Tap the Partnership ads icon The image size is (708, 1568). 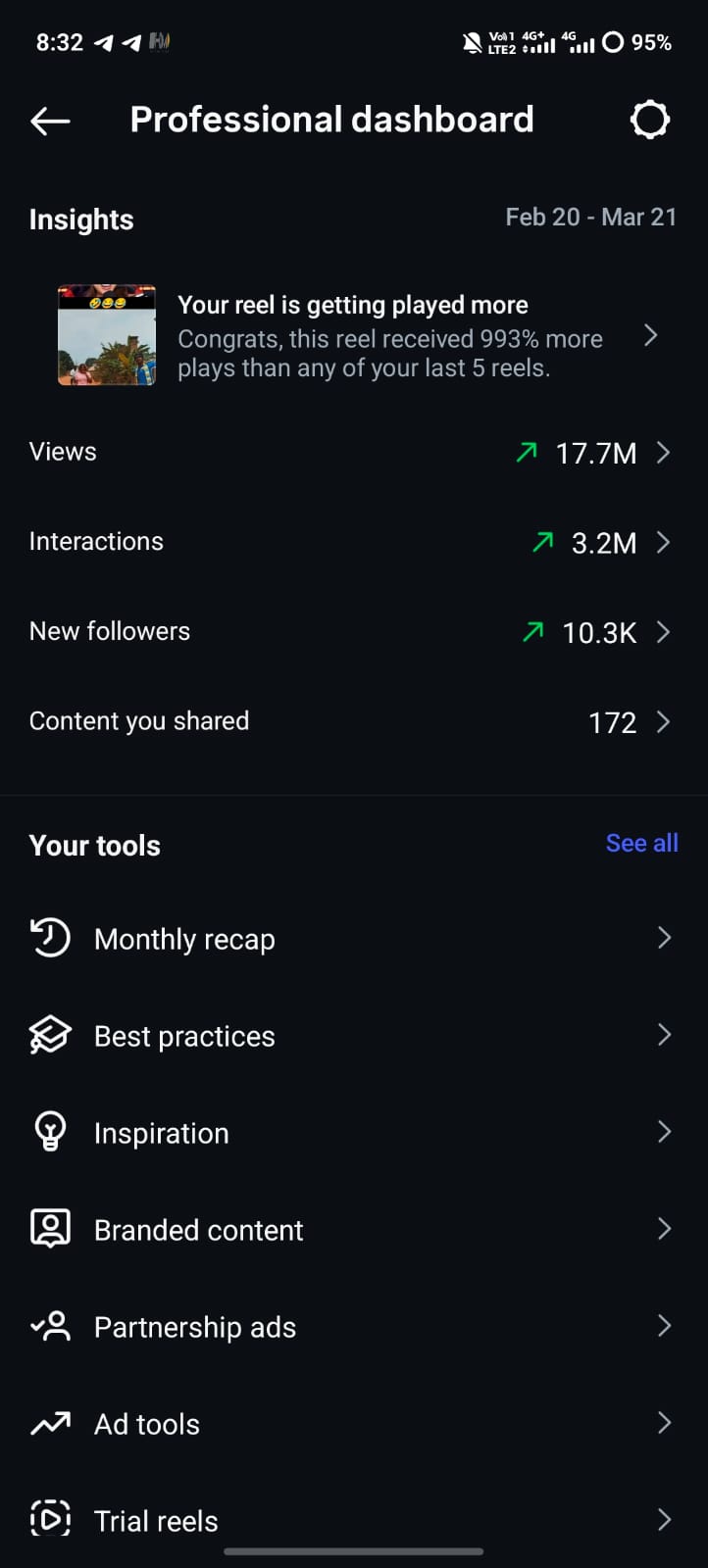50,1326
